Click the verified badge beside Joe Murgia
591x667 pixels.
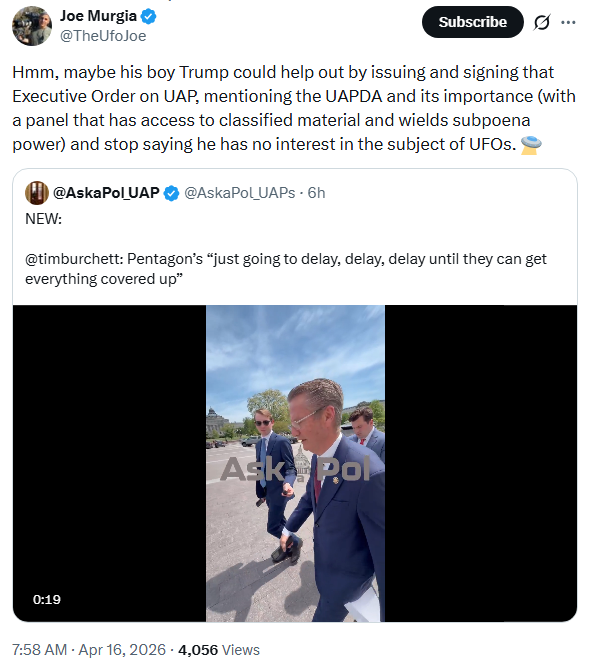148,17
